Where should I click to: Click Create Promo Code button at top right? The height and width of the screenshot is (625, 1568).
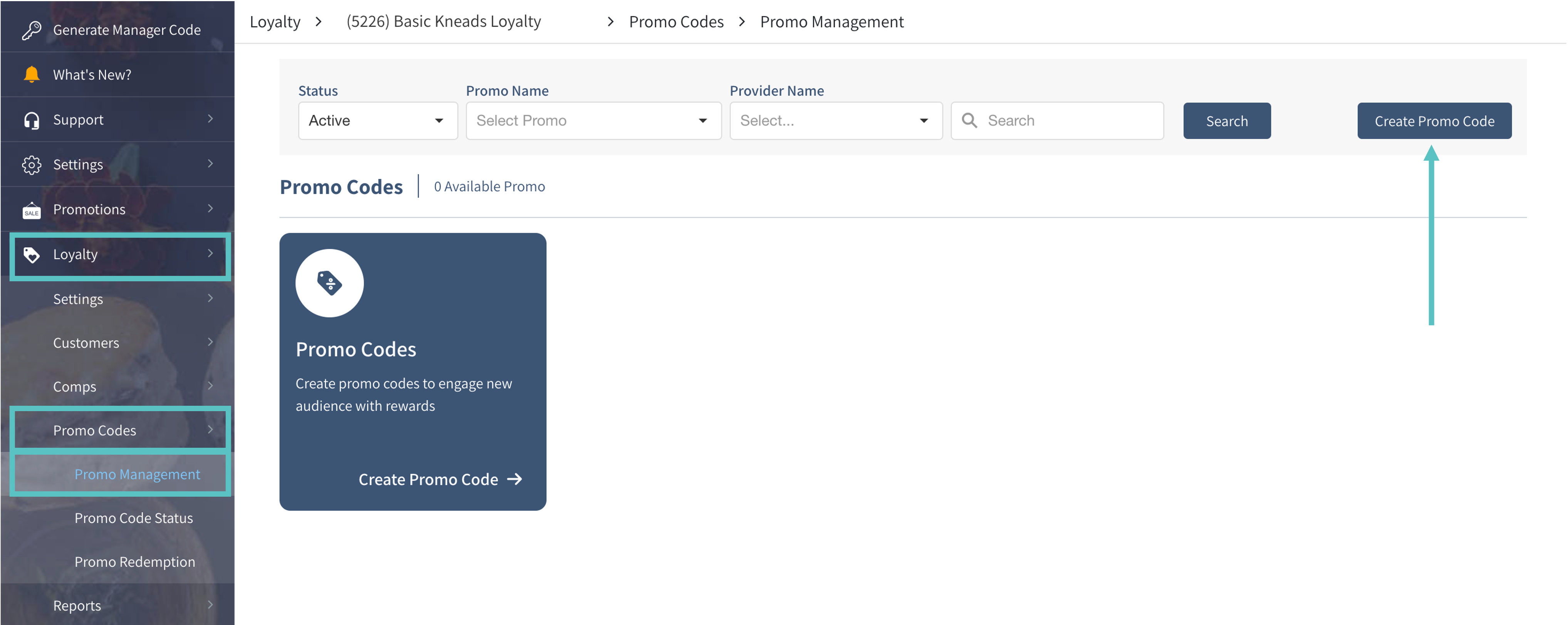coord(1434,121)
